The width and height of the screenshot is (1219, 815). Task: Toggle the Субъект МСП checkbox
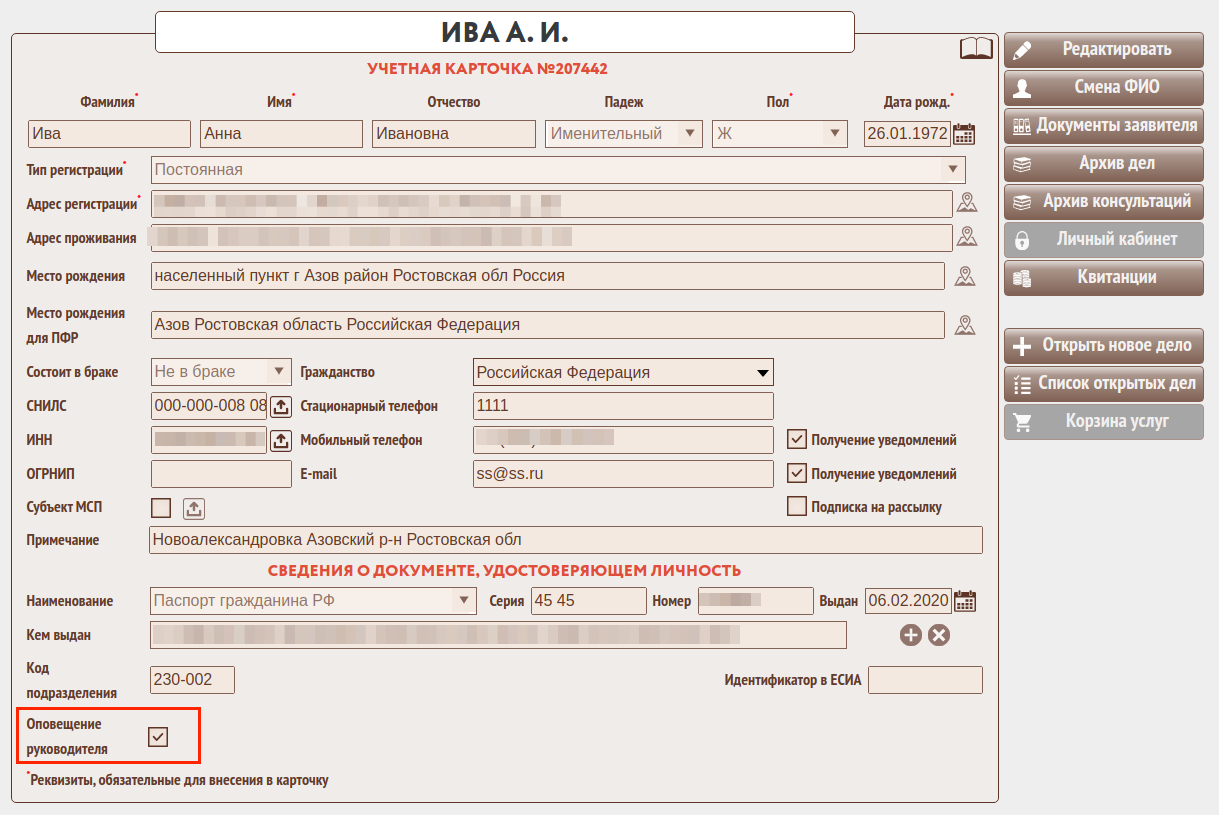[161, 507]
